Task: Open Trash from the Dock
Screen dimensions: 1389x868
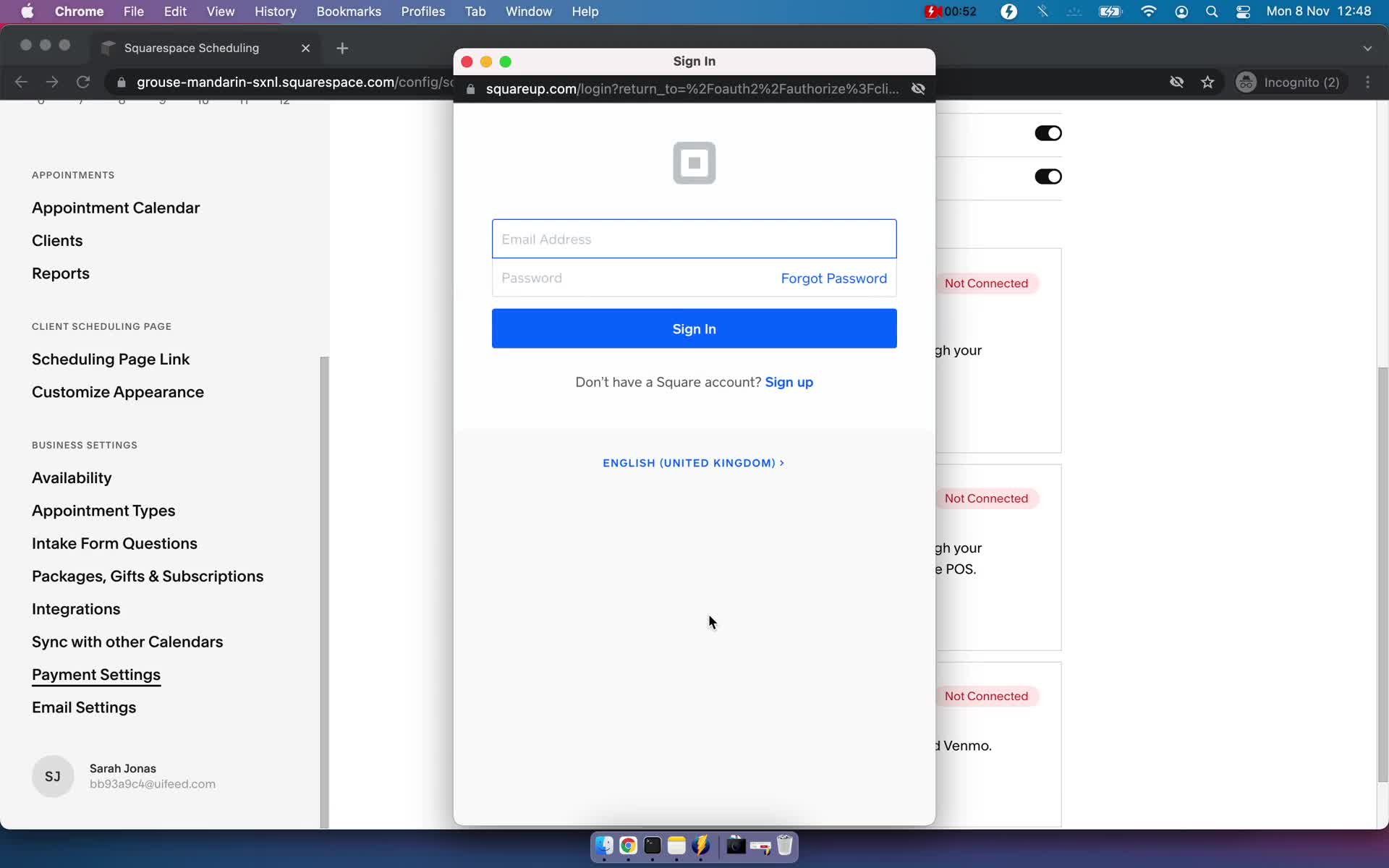Action: (784, 846)
